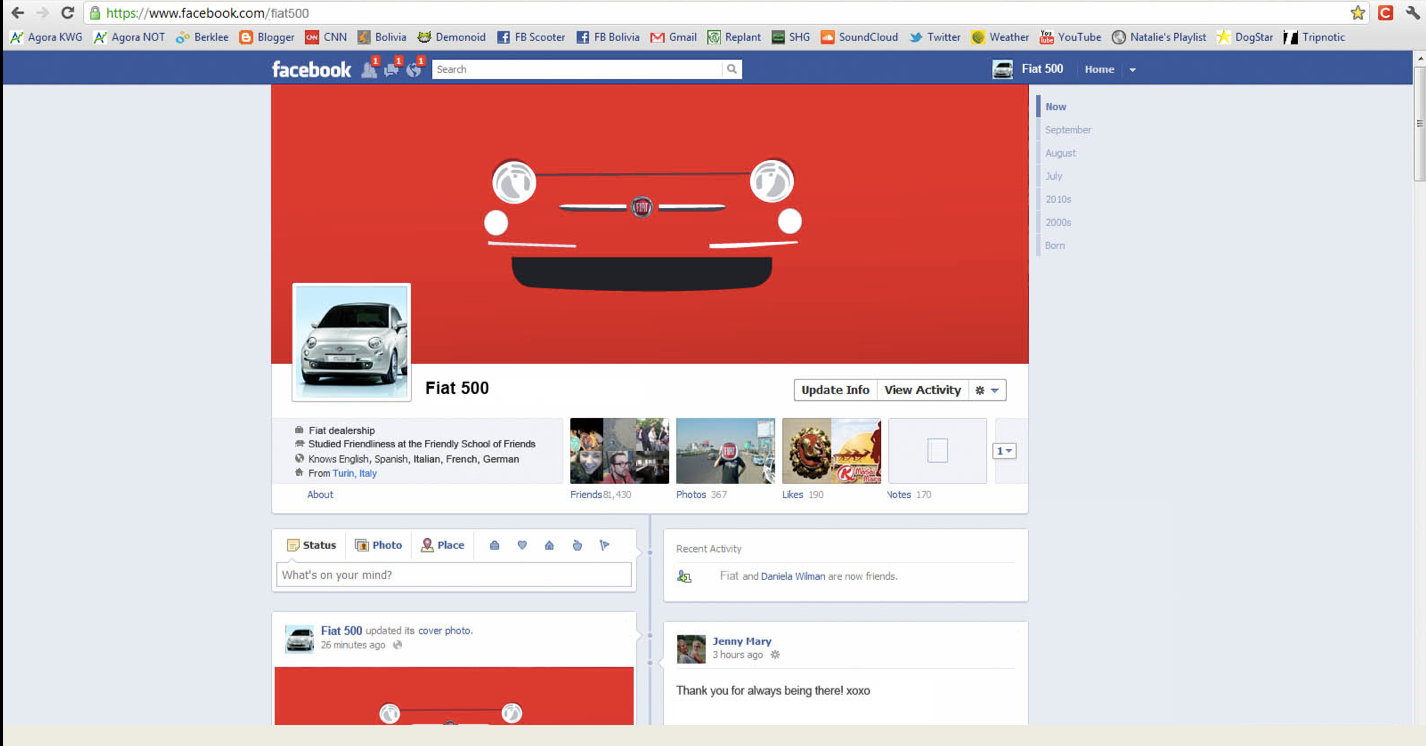This screenshot has width=1426, height=746.
Task: Open Daniela Wilman's profile link
Action: pyautogui.click(x=793, y=576)
